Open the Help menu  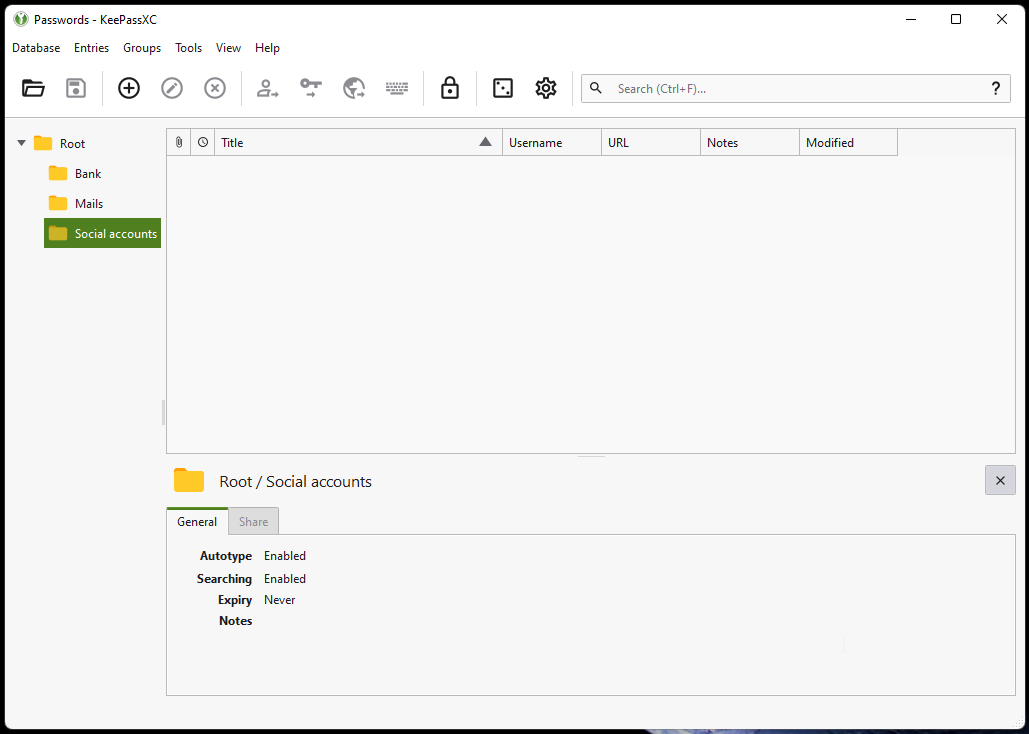coord(267,48)
